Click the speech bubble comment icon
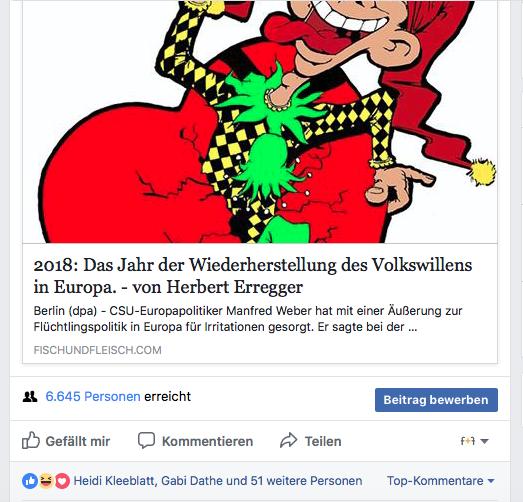 click(x=146, y=440)
